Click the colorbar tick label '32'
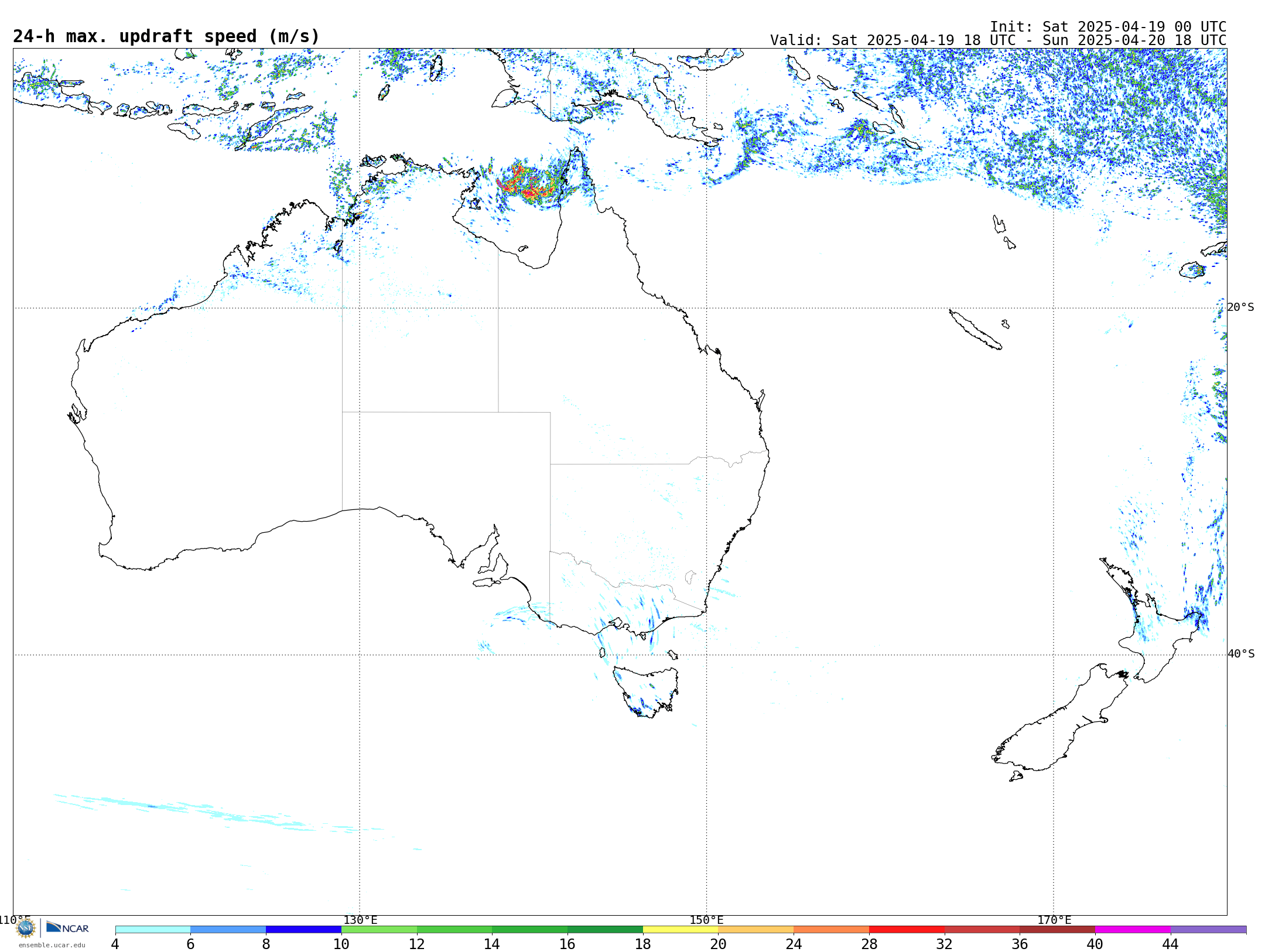Screen dimensions: 1265x952 tap(945, 944)
